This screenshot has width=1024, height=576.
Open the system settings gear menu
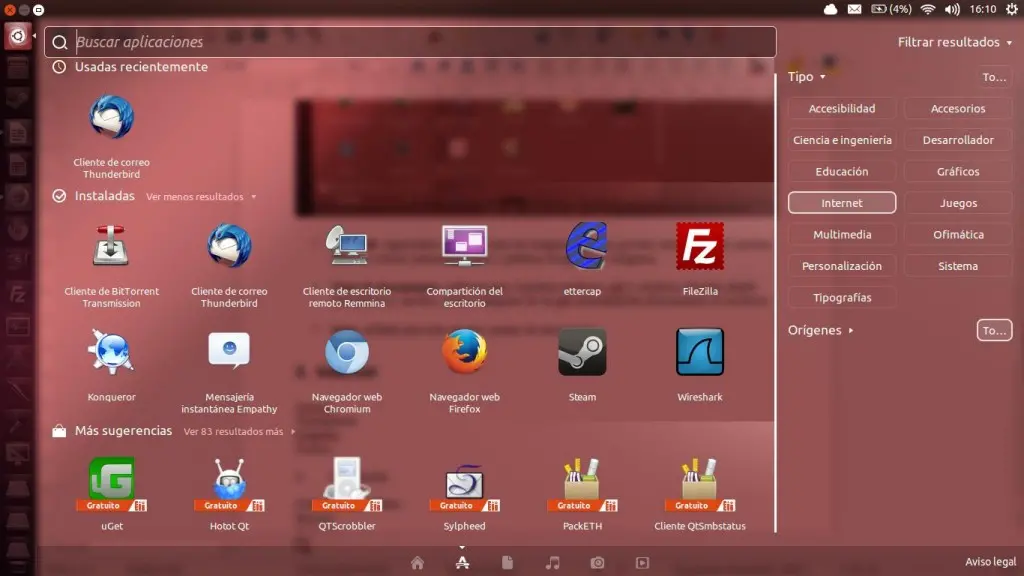[1012, 9]
